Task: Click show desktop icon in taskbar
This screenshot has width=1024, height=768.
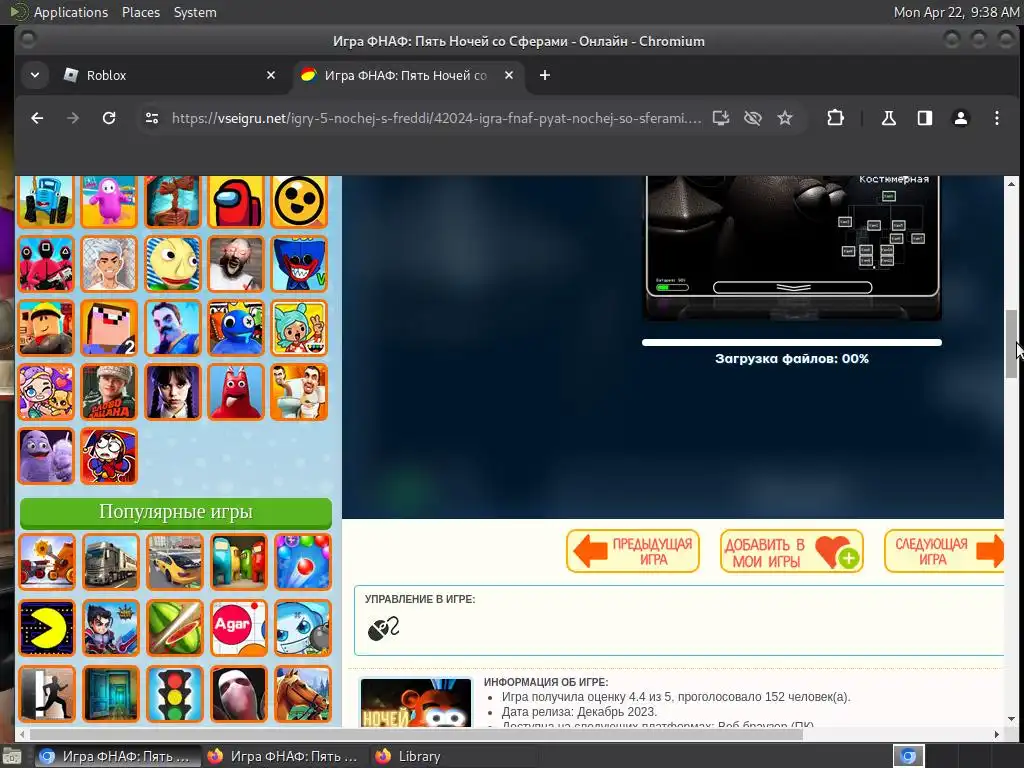Action: pyautogui.click(x=12, y=756)
